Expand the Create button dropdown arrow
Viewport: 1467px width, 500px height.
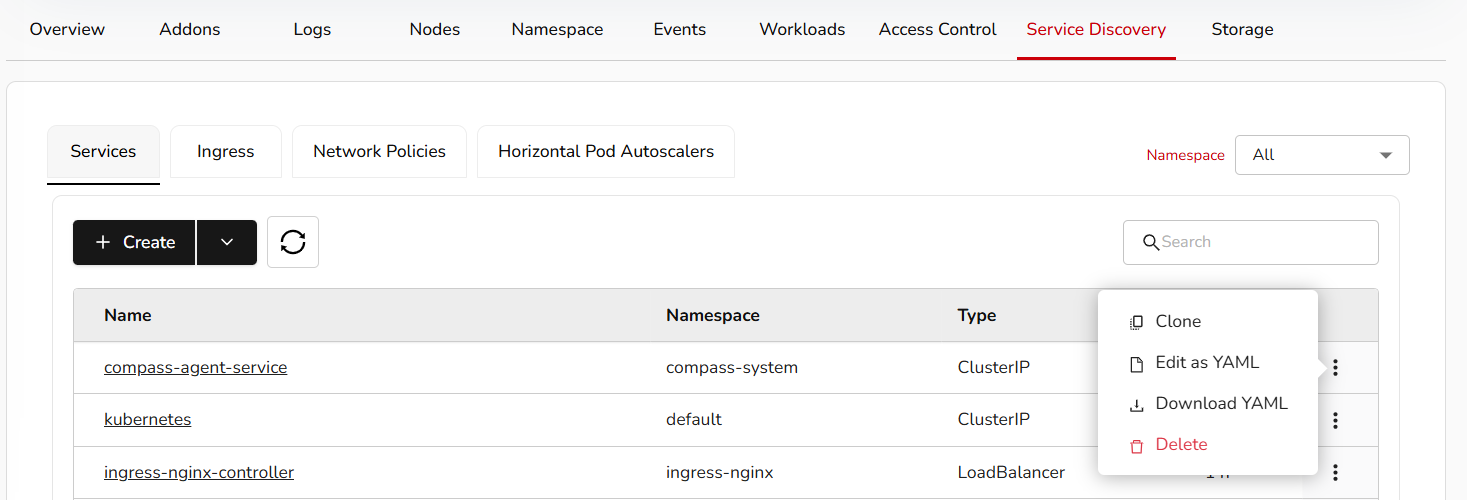coord(227,242)
